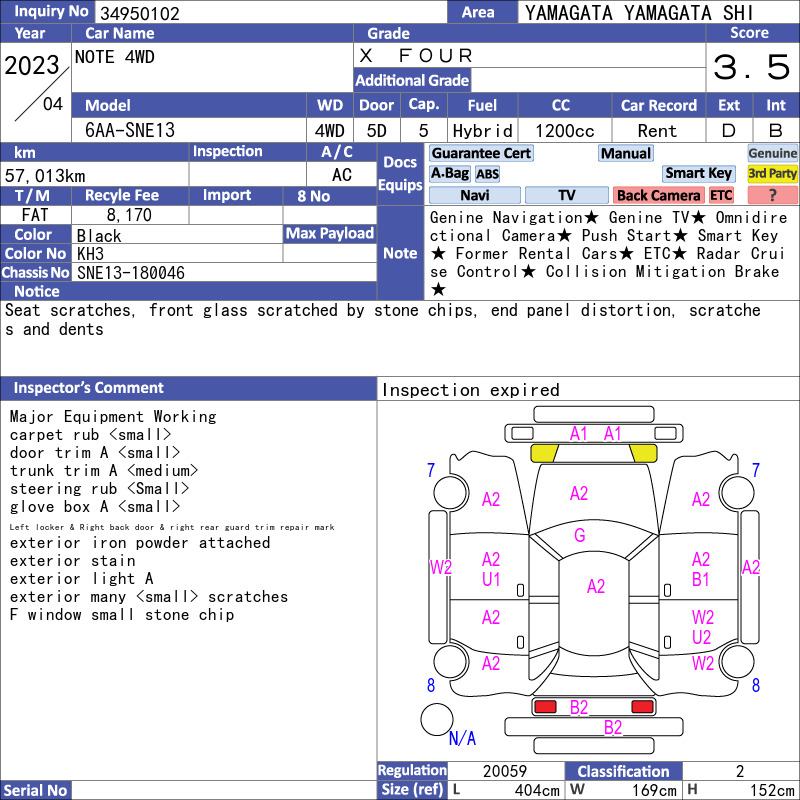
Task: Click the G mark on the windshield
Action: click(579, 535)
